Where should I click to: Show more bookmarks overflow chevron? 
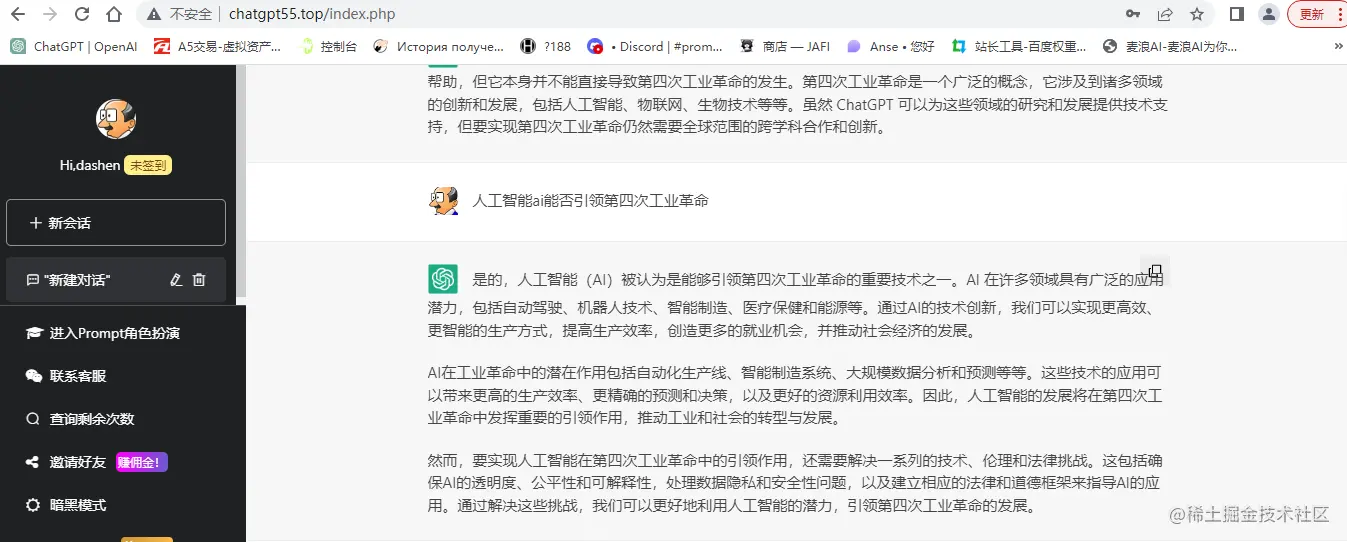(1338, 46)
